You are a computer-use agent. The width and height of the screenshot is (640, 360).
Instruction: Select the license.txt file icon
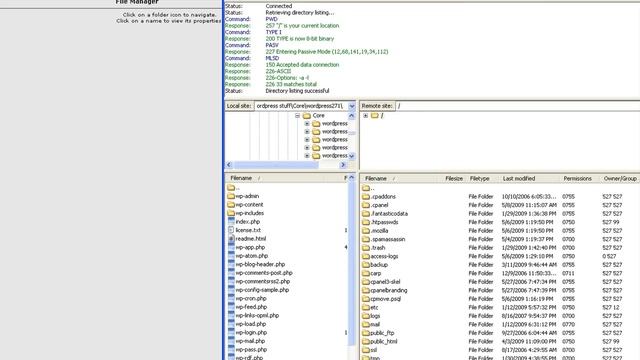pyautogui.click(x=231, y=230)
